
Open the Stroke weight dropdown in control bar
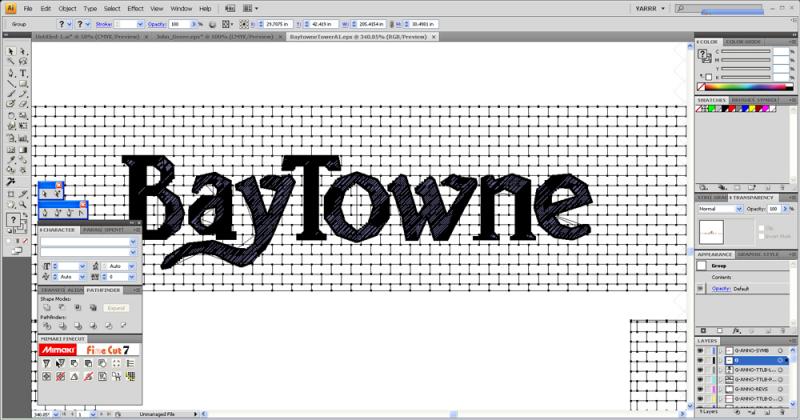click(140, 24)
